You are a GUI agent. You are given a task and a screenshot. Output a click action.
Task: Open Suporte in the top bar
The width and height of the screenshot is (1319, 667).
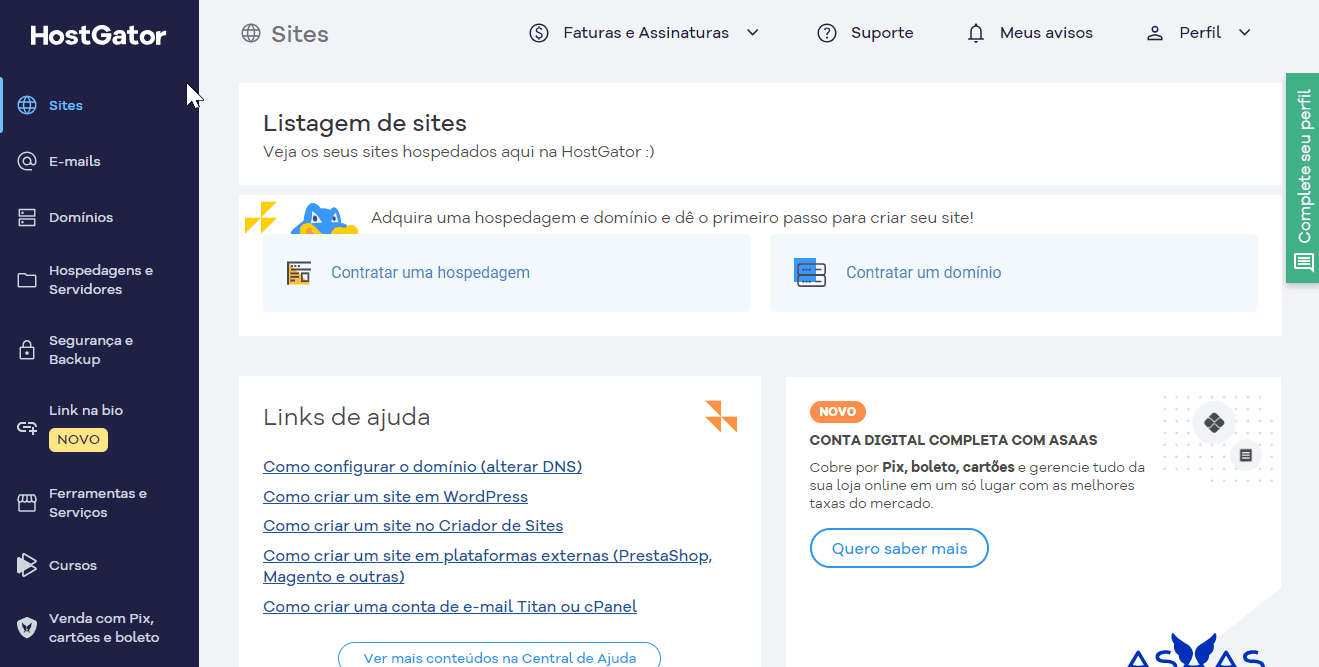(x=865, y=33)
